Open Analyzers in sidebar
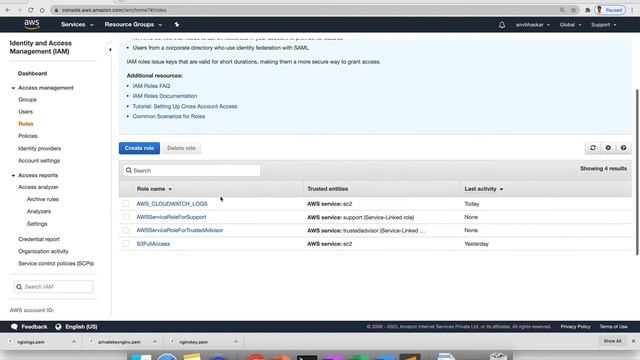Viewport: 640px width, 360px height. tap(39, 211)
